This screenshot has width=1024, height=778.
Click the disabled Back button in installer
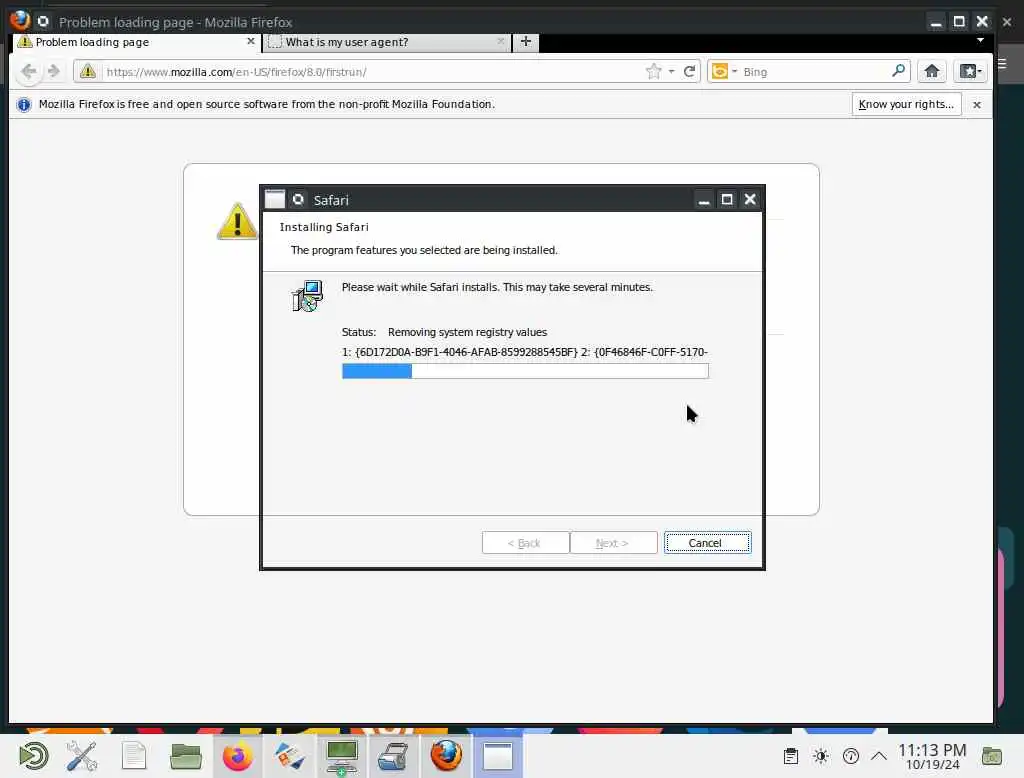click(x=525, y=543)
